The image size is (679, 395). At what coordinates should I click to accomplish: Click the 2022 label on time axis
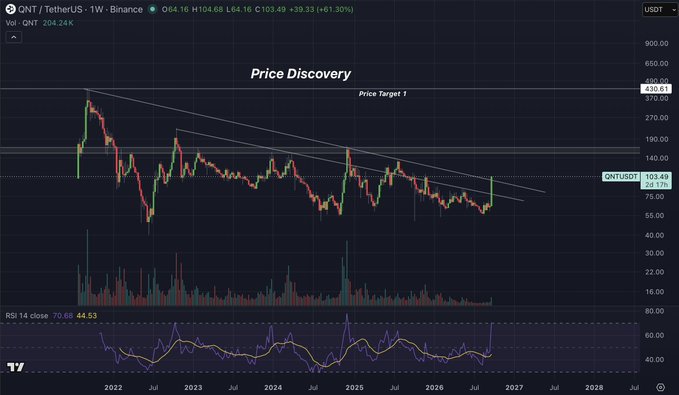coord(113,388)
